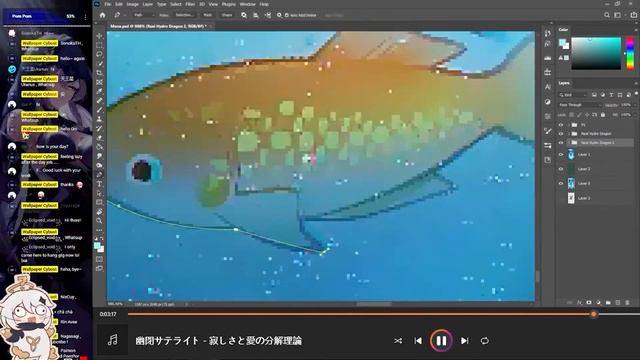Select the Frame tool

coord(99,82)
